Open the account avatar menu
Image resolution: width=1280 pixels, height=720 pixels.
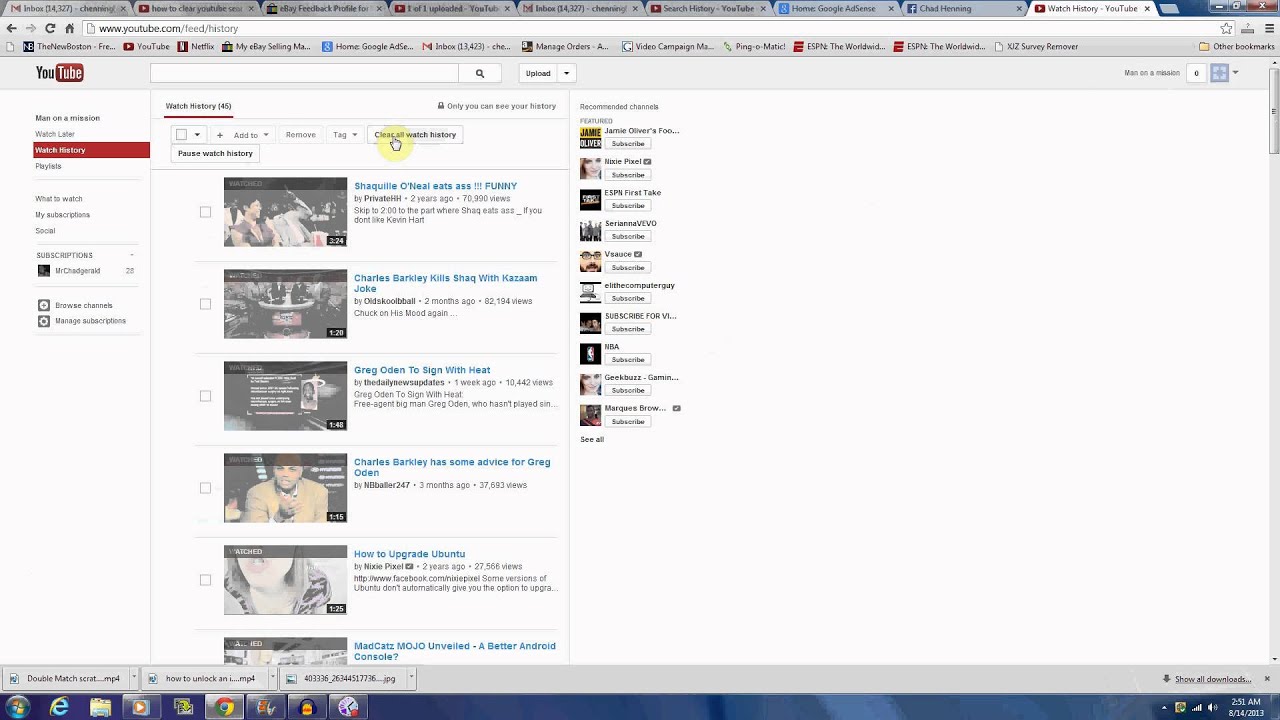click(1219, 73)
